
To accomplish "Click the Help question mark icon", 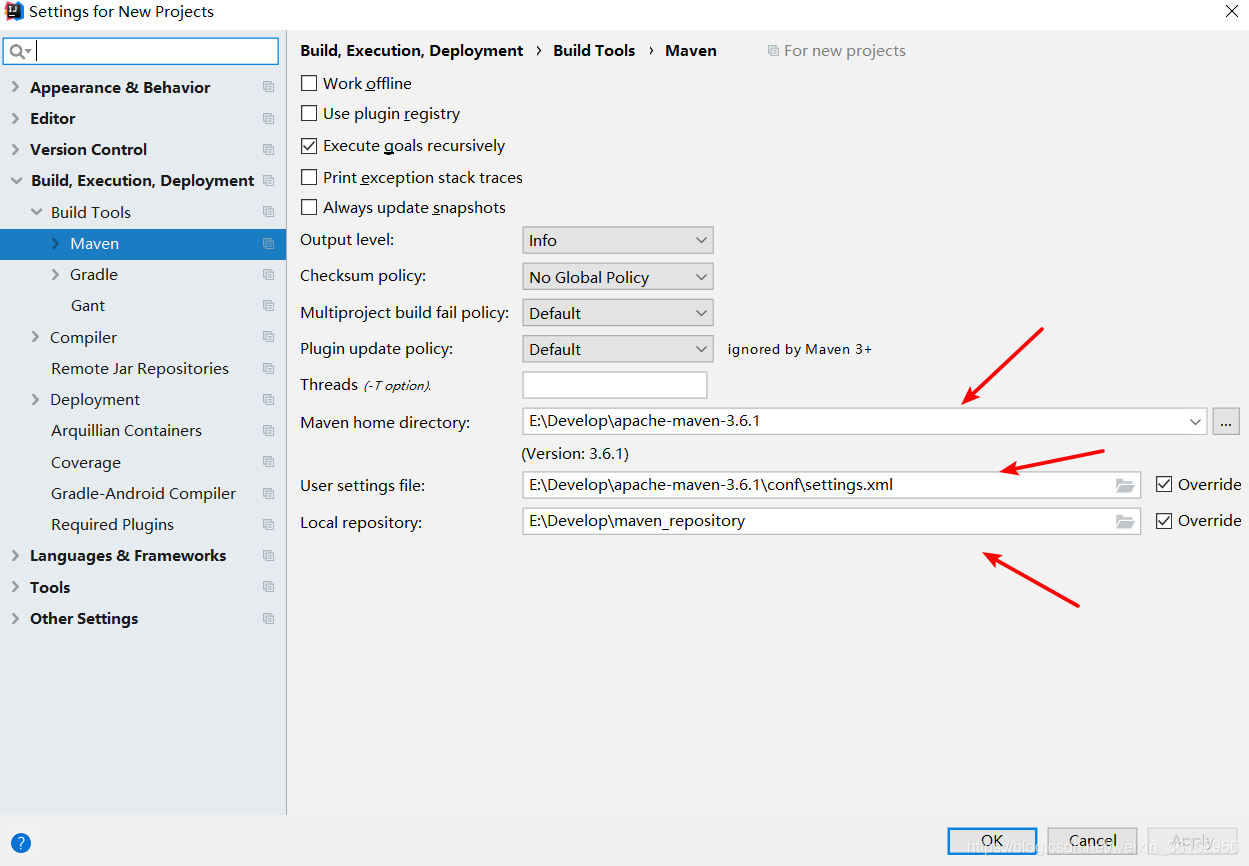I will coord(21,843).
